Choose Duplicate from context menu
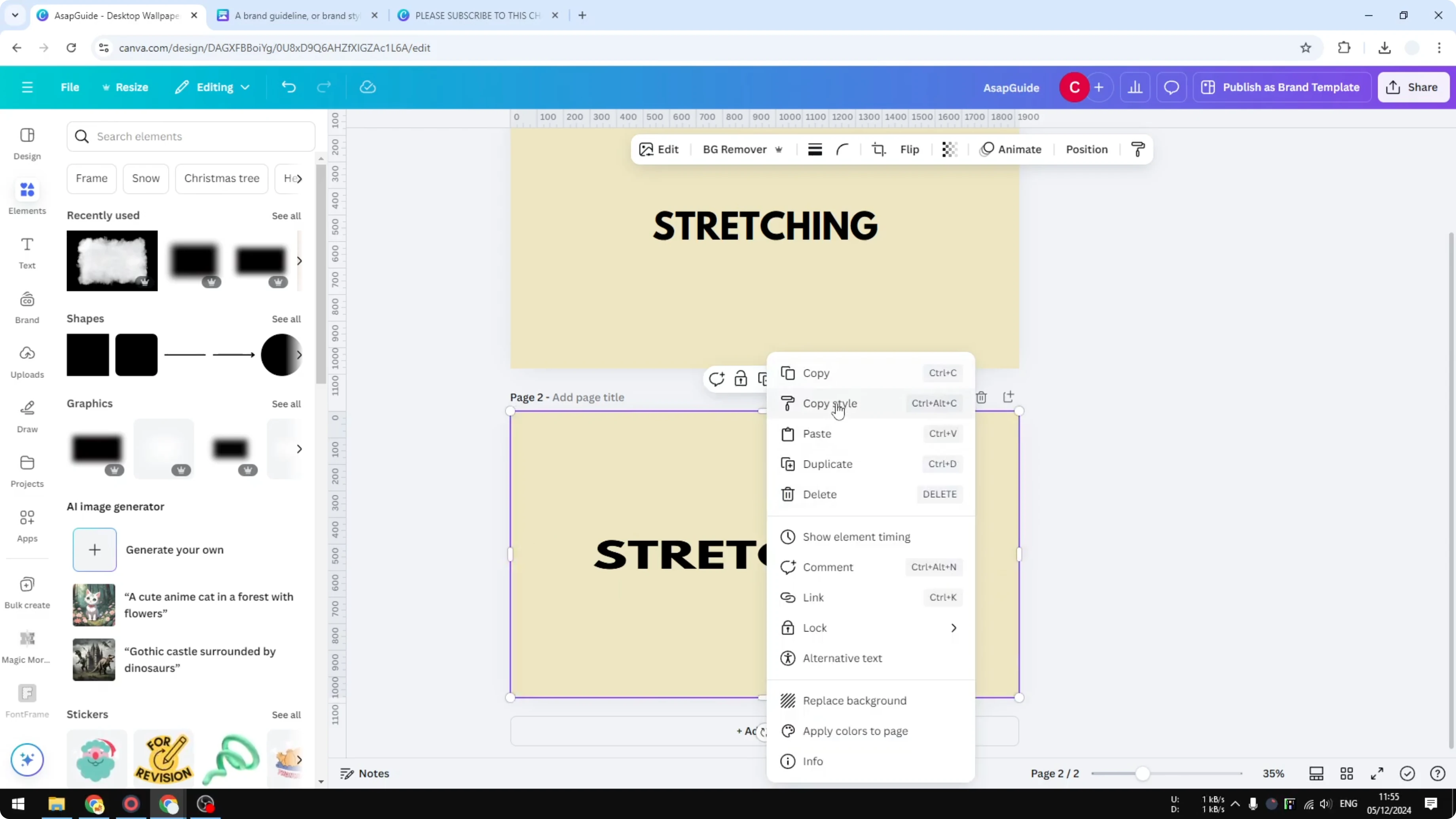The image size is (1456, 819). pyautogui.click(x=870, y=464)
